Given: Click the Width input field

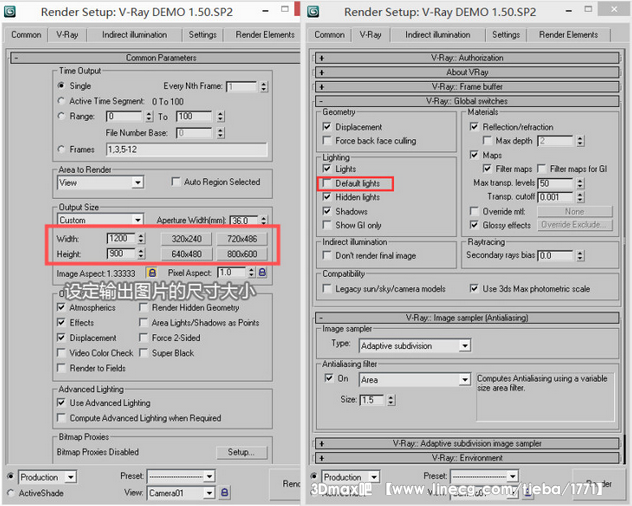Looking at the screenshot, I should click(x=121, y=238).
